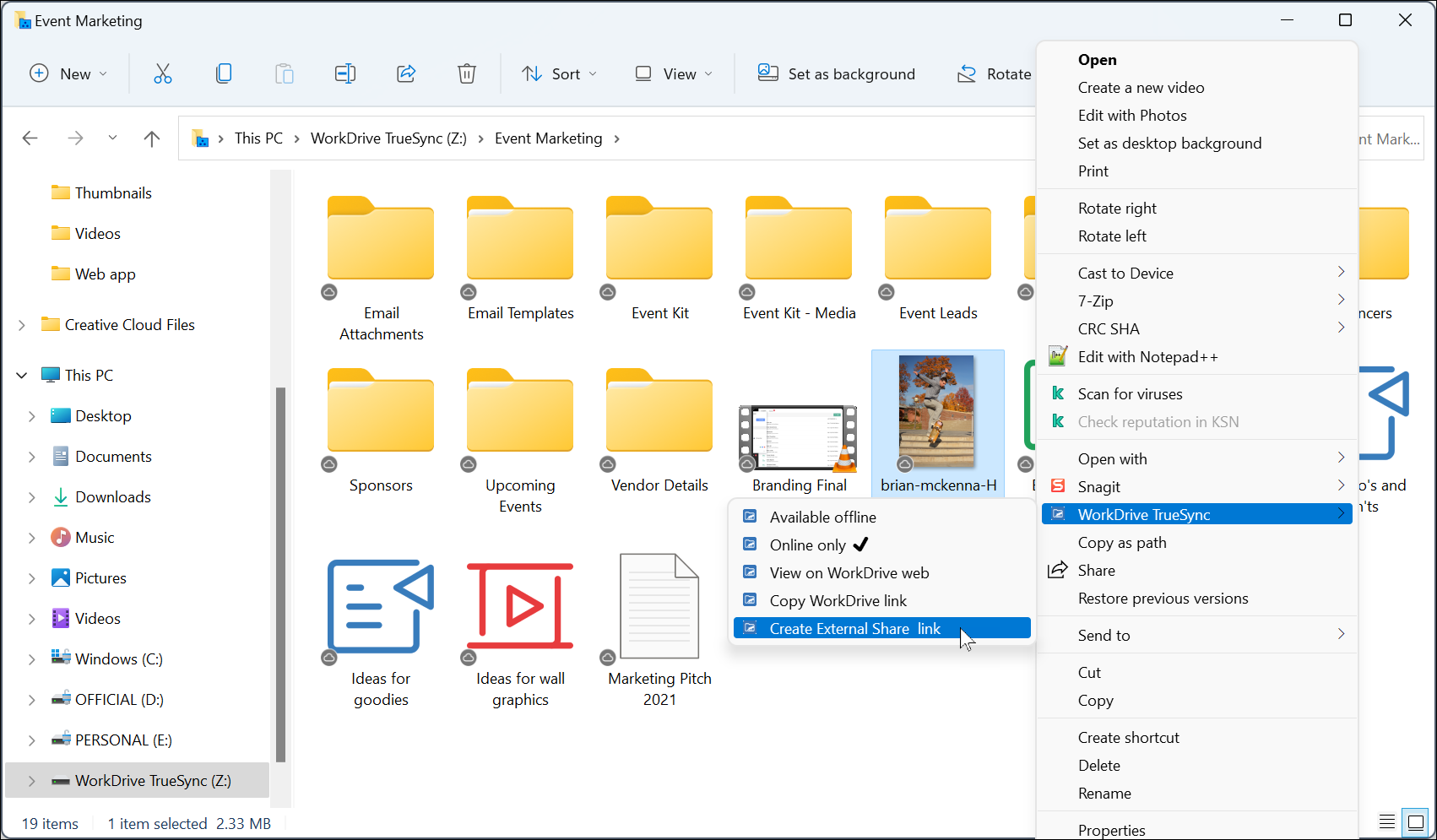Select the Online only checked option
1437x840 pixels.
click(808, 545)
